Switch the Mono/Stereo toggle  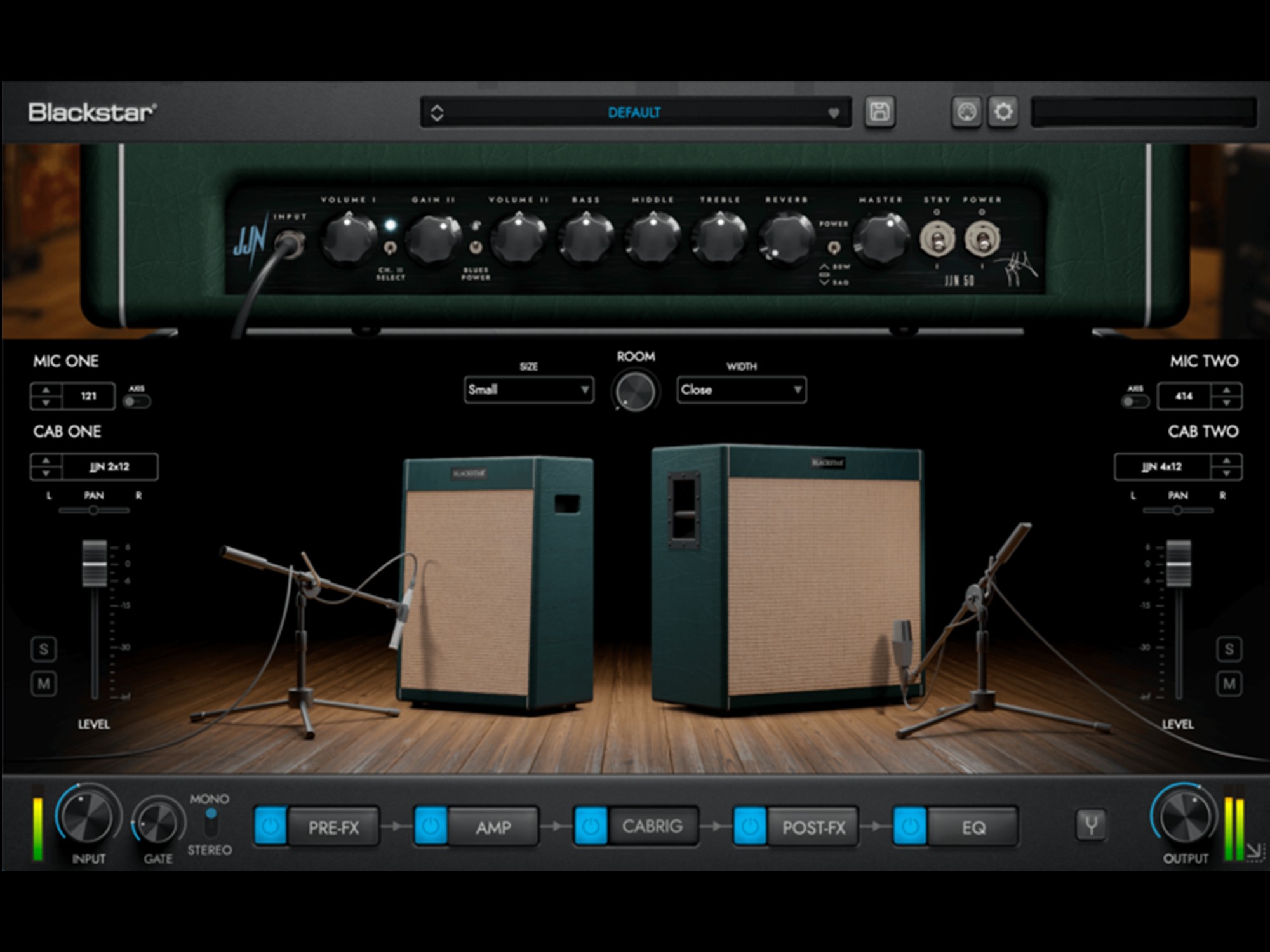[211, 823]
